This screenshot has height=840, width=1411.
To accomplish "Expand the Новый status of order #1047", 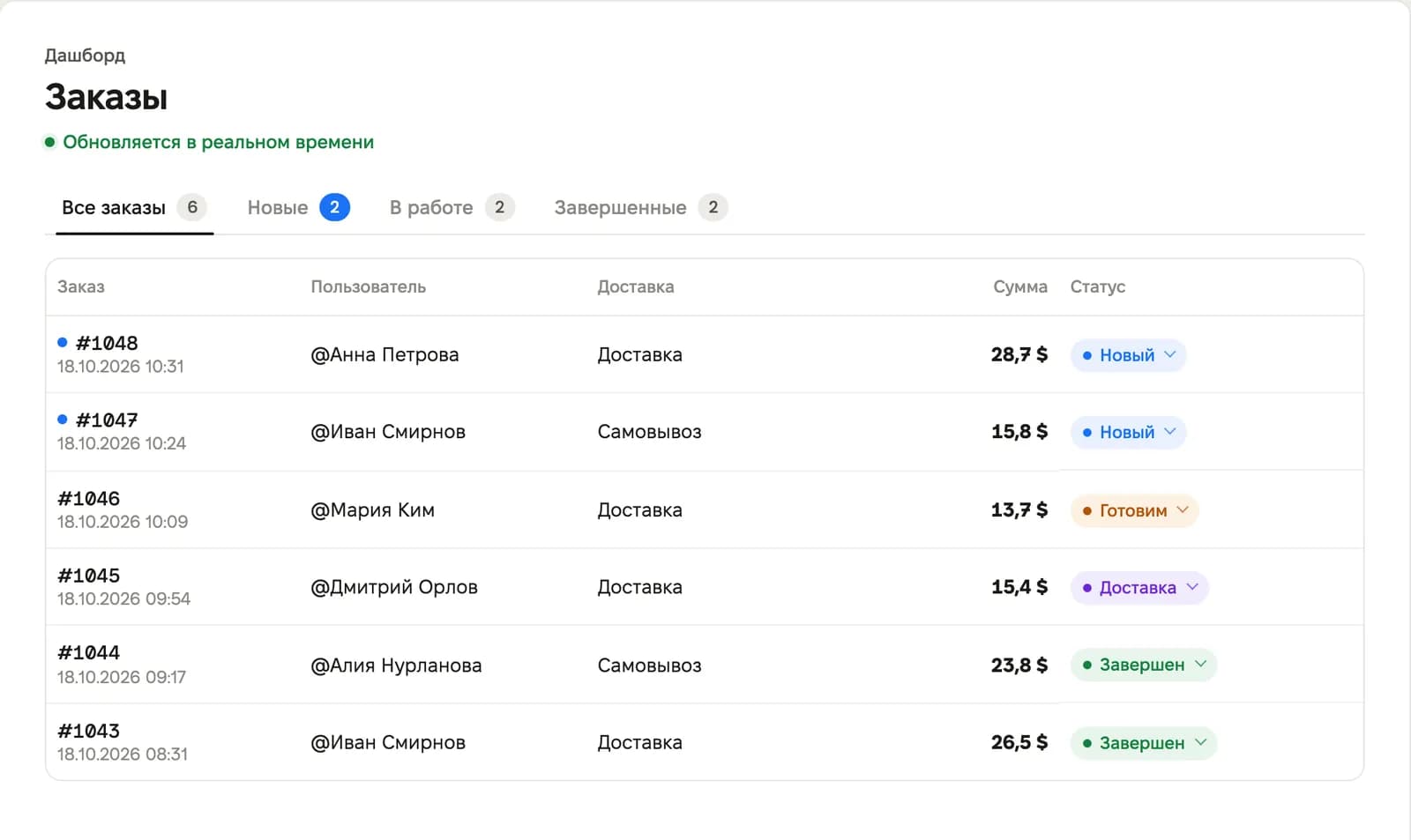I will [1128, 433].
